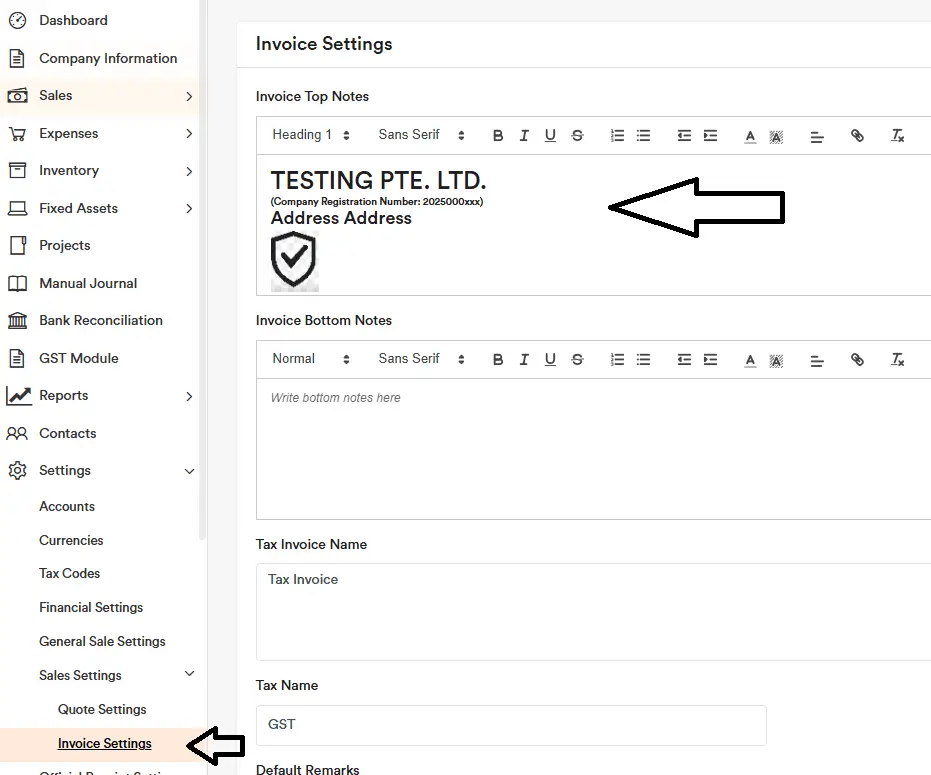Open Sans Serif font dropdown in Bottom Notes

(x=421, y=359)
